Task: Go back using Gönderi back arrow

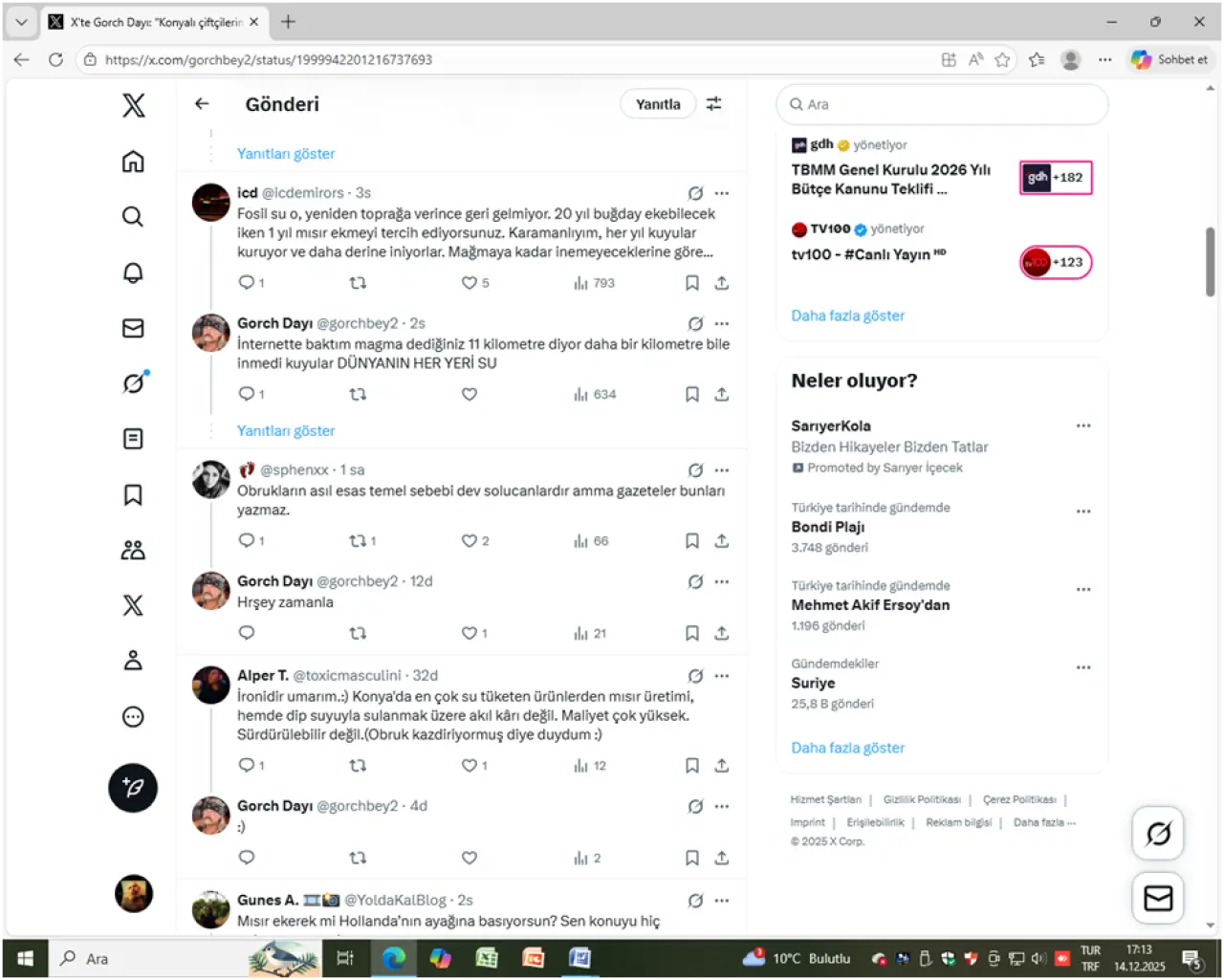Action: coord(202,104)
